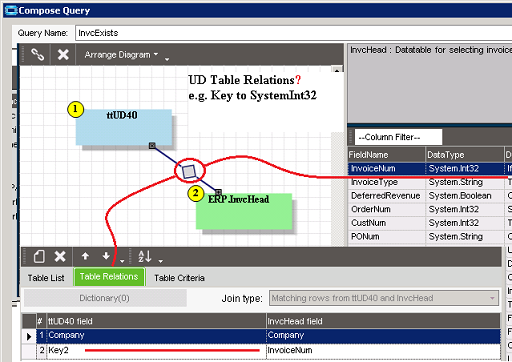Click System.Boolean data type cell
This screenshot has width=512, height=362.
point(465,196)
